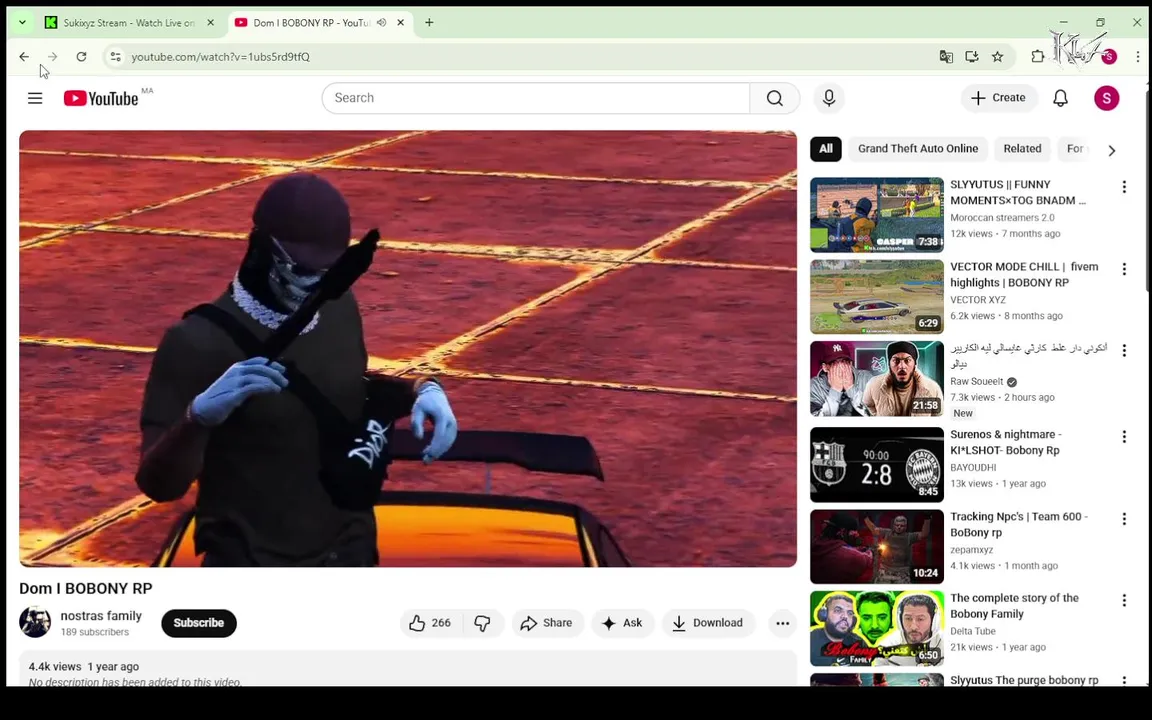
Task: Select the All filter chip
Action: pos(826,148)
